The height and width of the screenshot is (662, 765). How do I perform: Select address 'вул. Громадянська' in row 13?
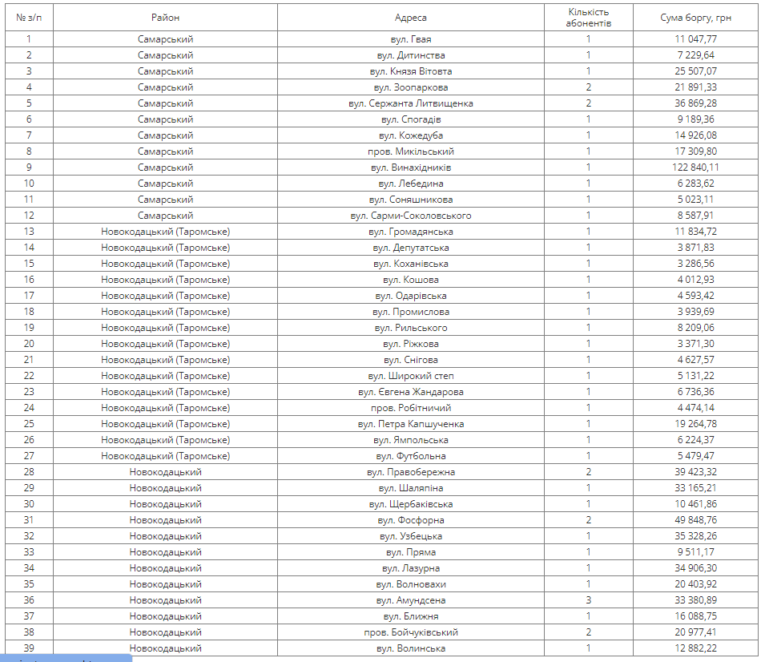pyautogui.click(x=411, y=231)
